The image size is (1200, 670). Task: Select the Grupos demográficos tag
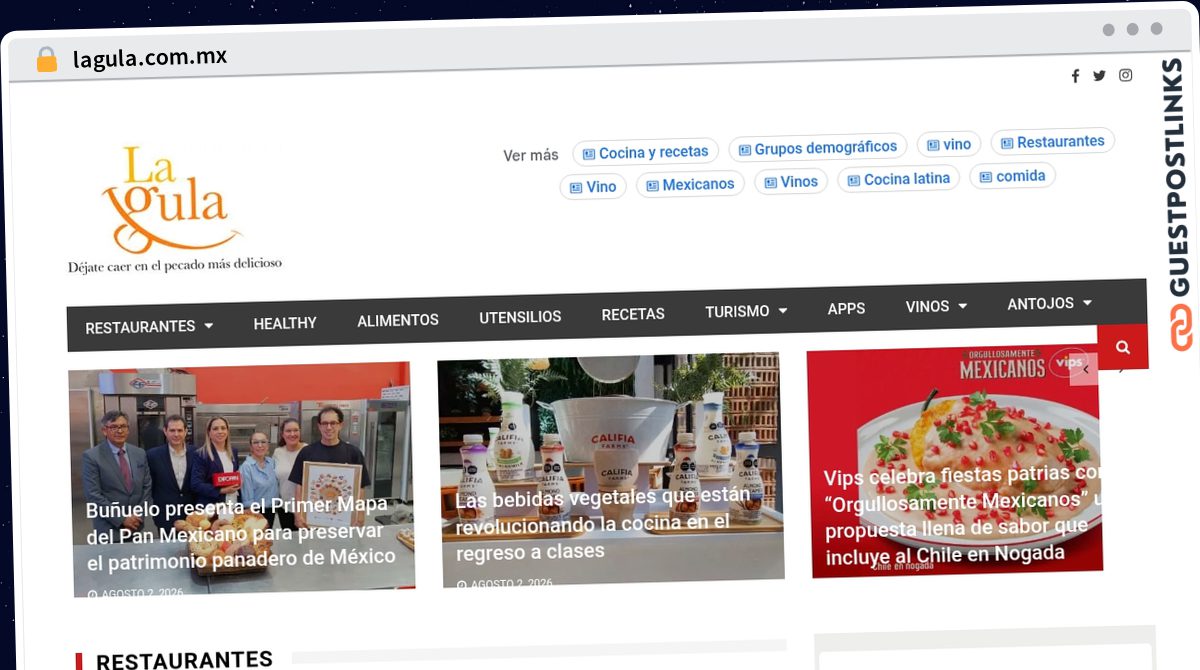[x=818, y=148]
